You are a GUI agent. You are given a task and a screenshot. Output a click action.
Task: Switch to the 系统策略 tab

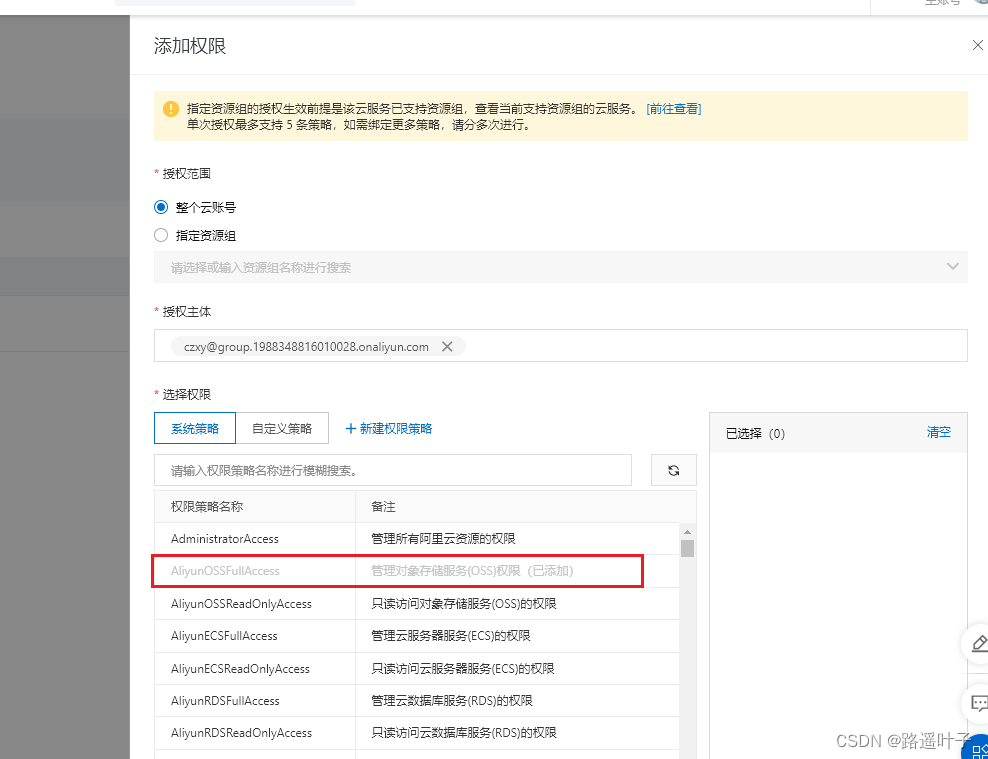tap(194, 428)
